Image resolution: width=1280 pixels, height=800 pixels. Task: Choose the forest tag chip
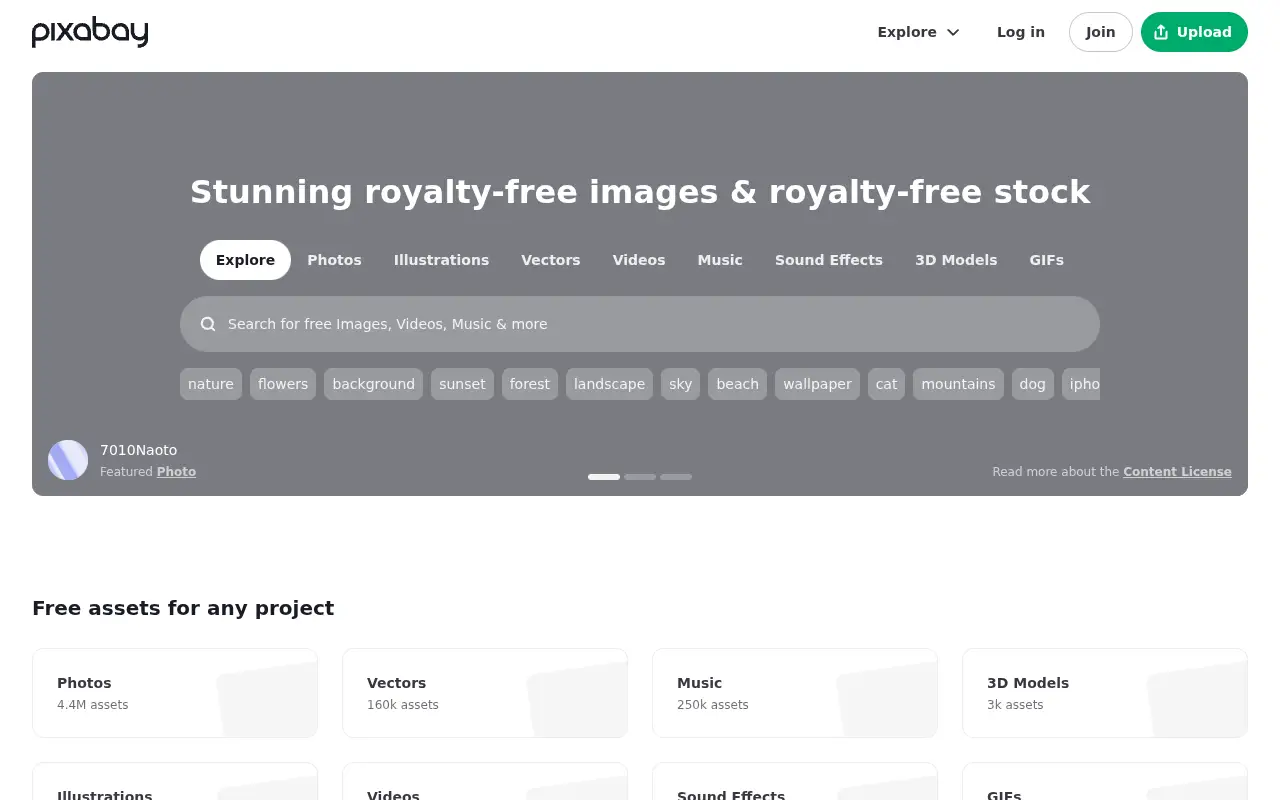coord(530,384)
